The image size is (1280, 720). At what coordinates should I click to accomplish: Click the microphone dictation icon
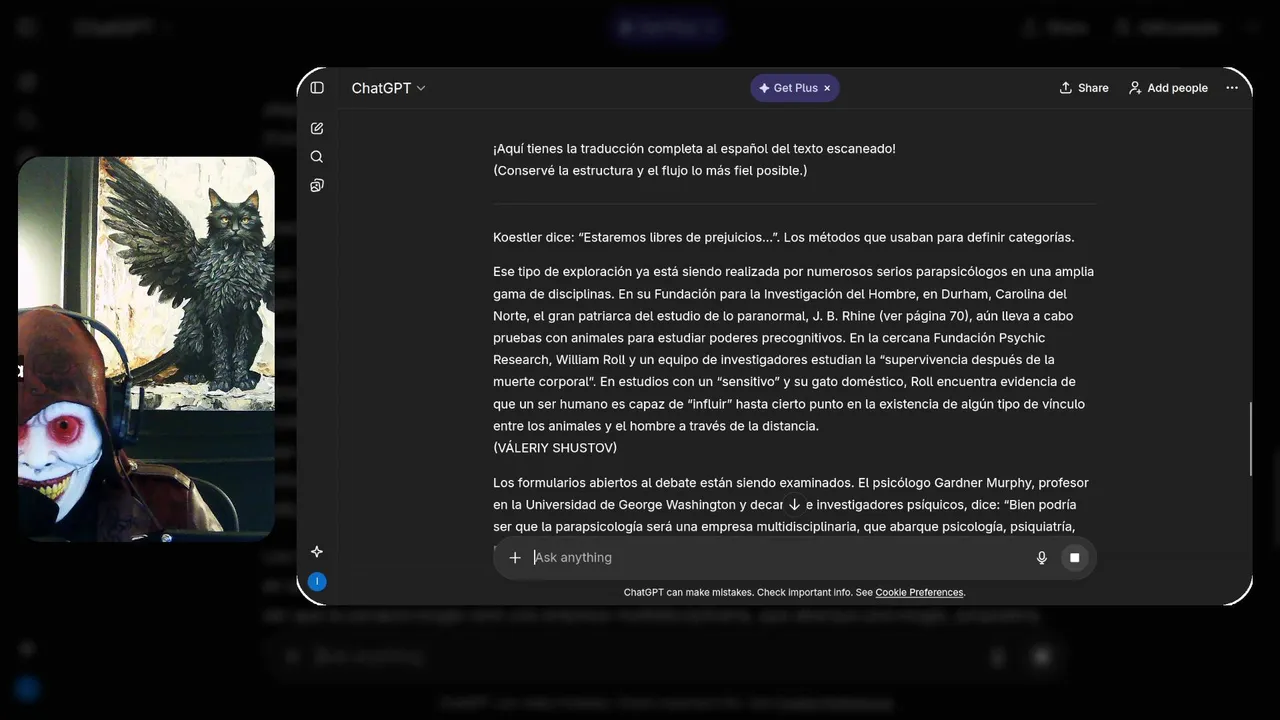click(1042, 558)
